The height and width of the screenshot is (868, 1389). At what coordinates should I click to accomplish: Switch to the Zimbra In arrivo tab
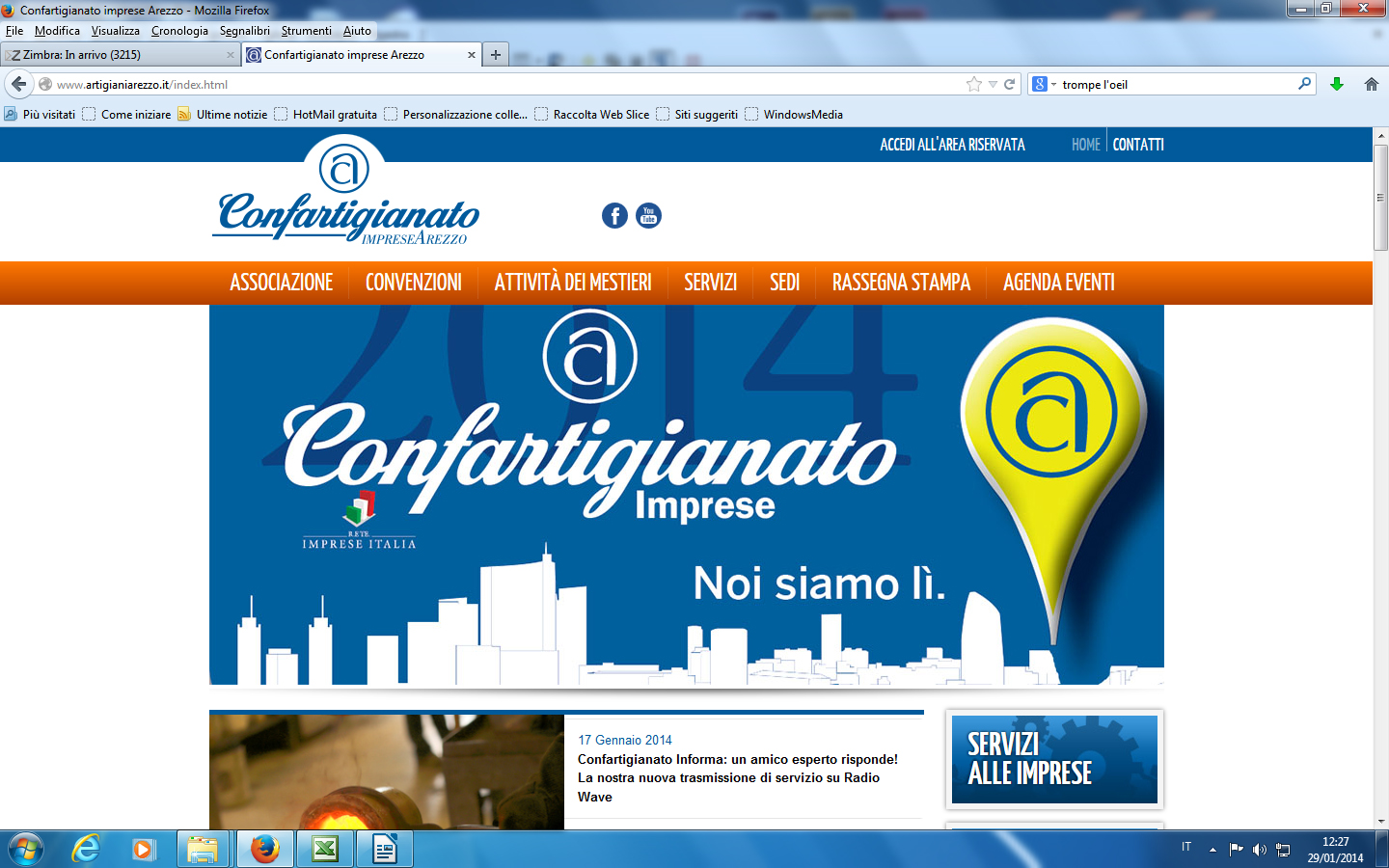coord(120,55)
